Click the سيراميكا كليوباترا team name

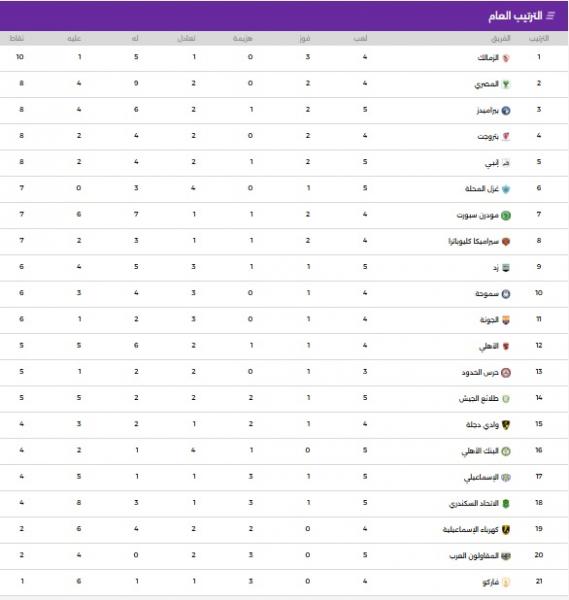[x=474, y=241]
